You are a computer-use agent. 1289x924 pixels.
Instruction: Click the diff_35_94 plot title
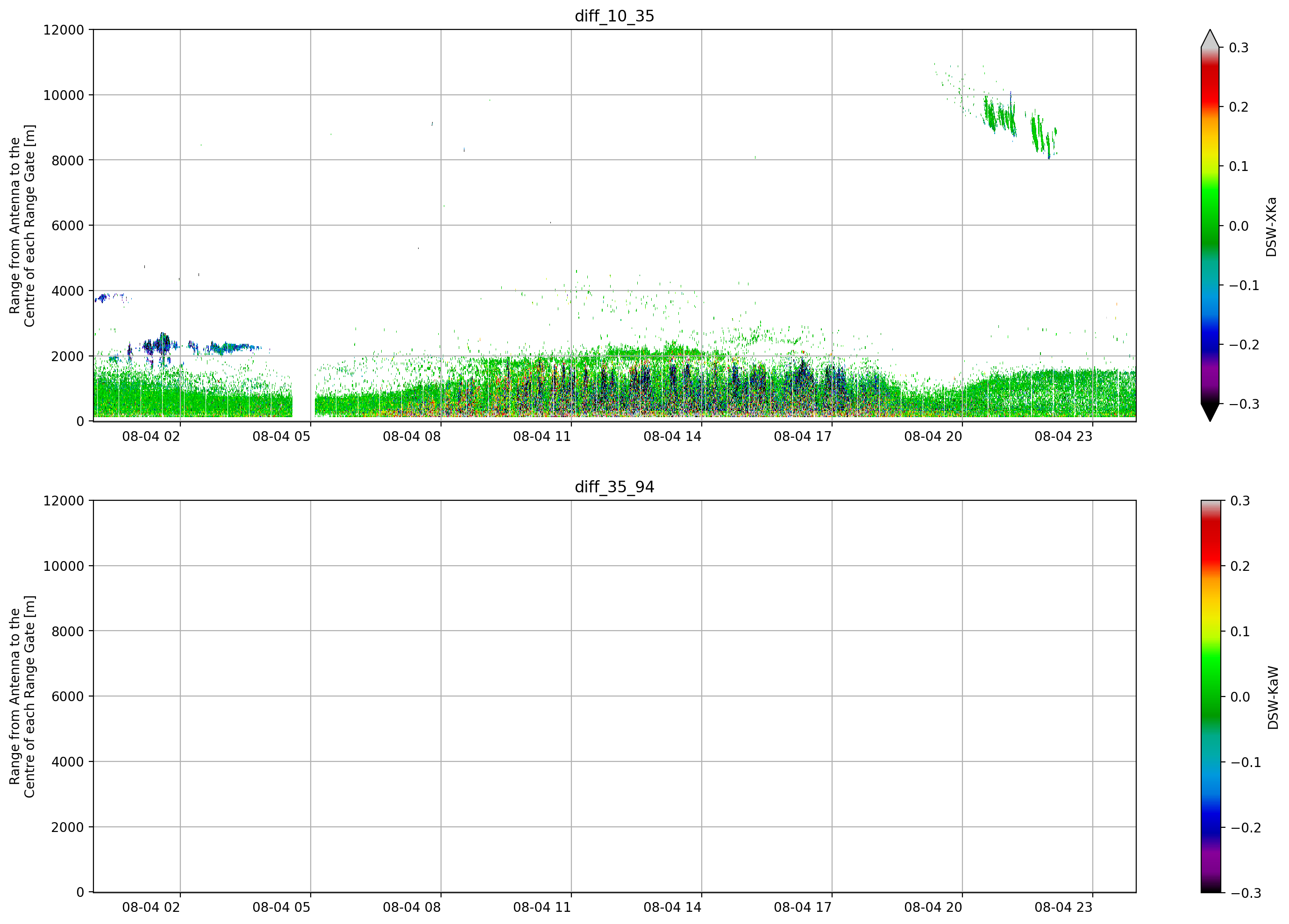click(614, 487)
